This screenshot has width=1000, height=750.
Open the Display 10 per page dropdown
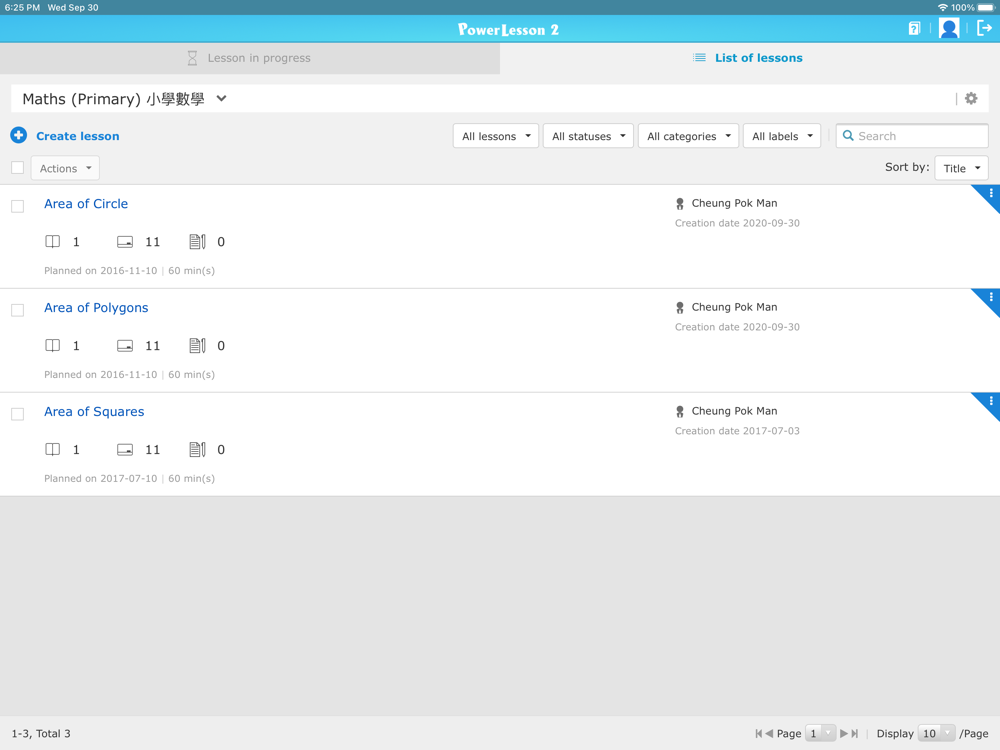tap(936, 733)
